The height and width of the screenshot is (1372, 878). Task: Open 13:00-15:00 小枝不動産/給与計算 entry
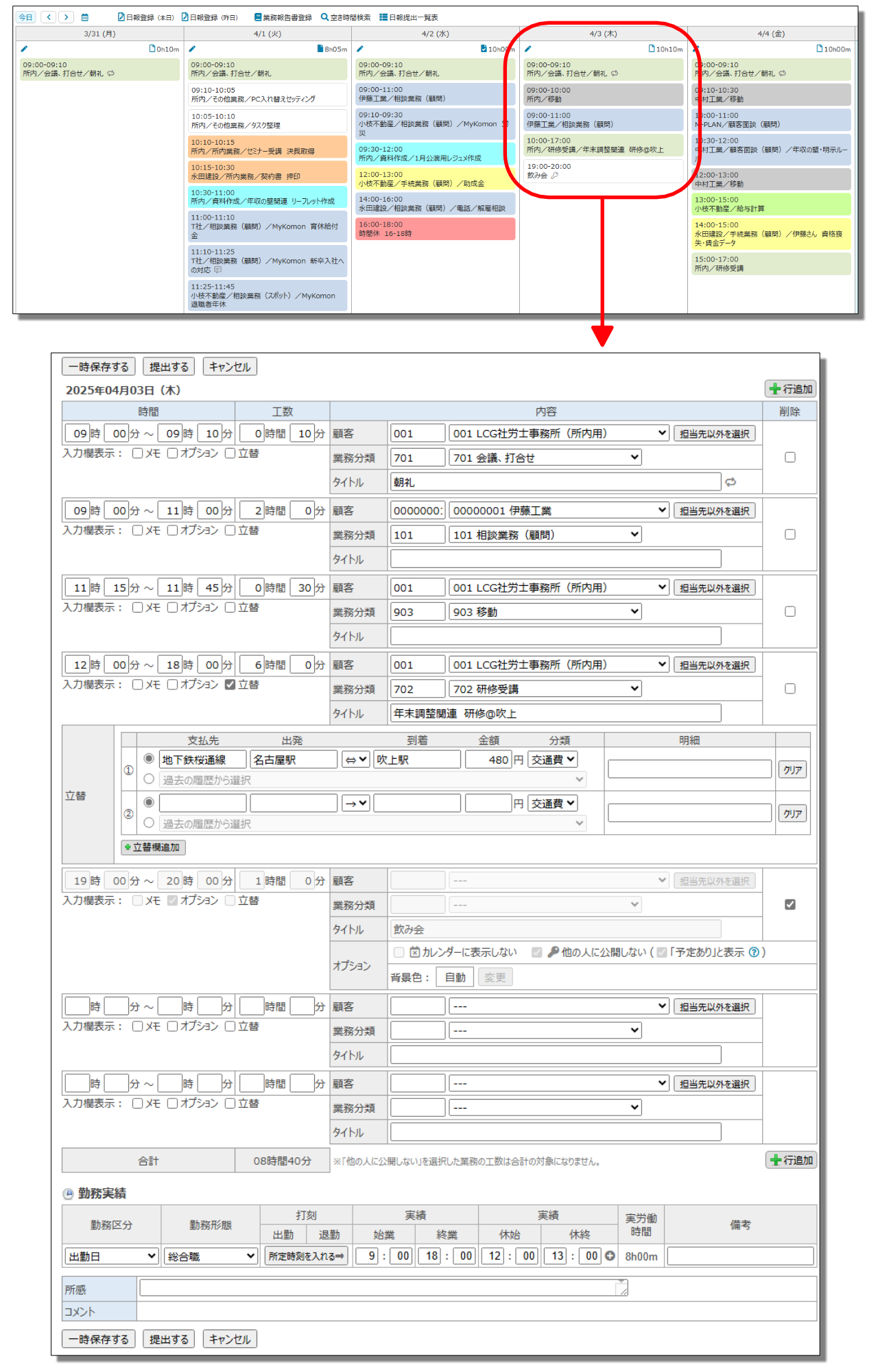click(771, 204)
